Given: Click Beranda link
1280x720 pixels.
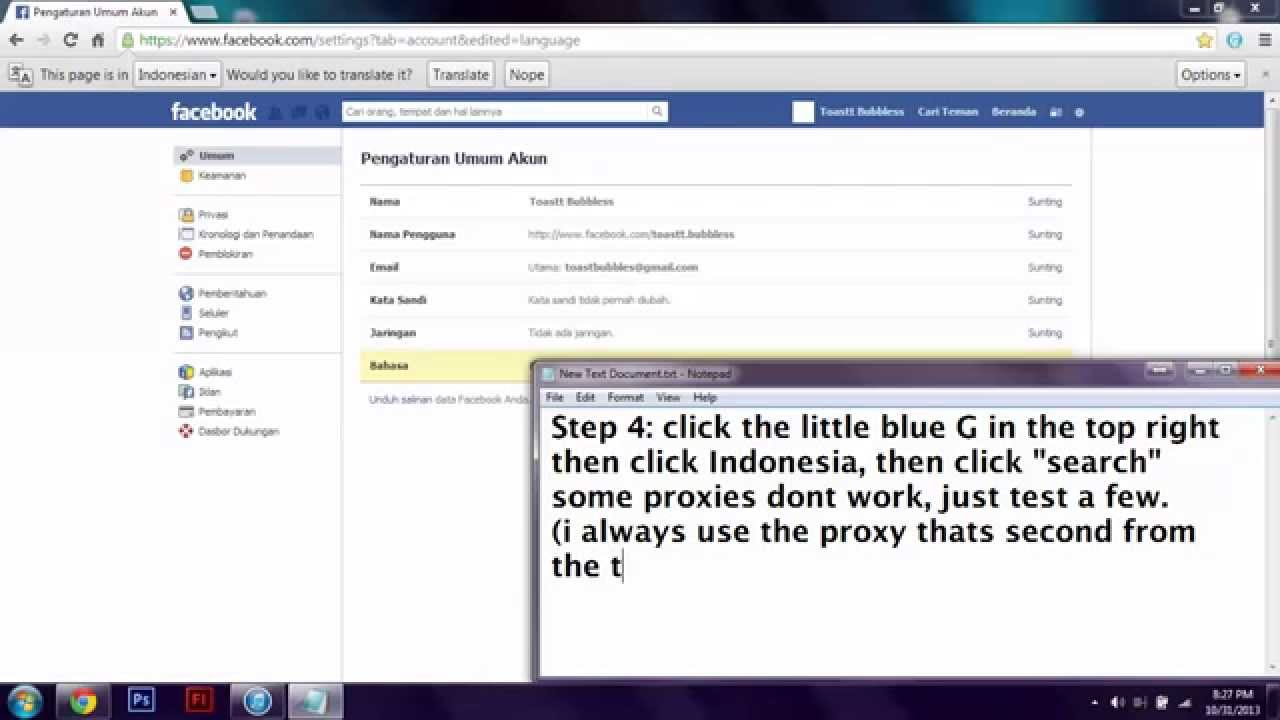Looking at the screenshot, I should tap(1013, 112).
